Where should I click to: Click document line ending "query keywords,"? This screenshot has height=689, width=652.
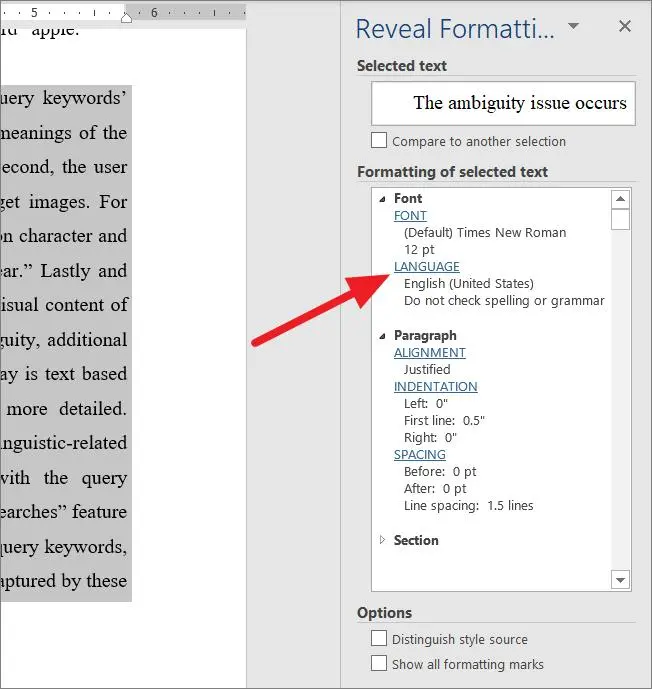pos(64,548)
